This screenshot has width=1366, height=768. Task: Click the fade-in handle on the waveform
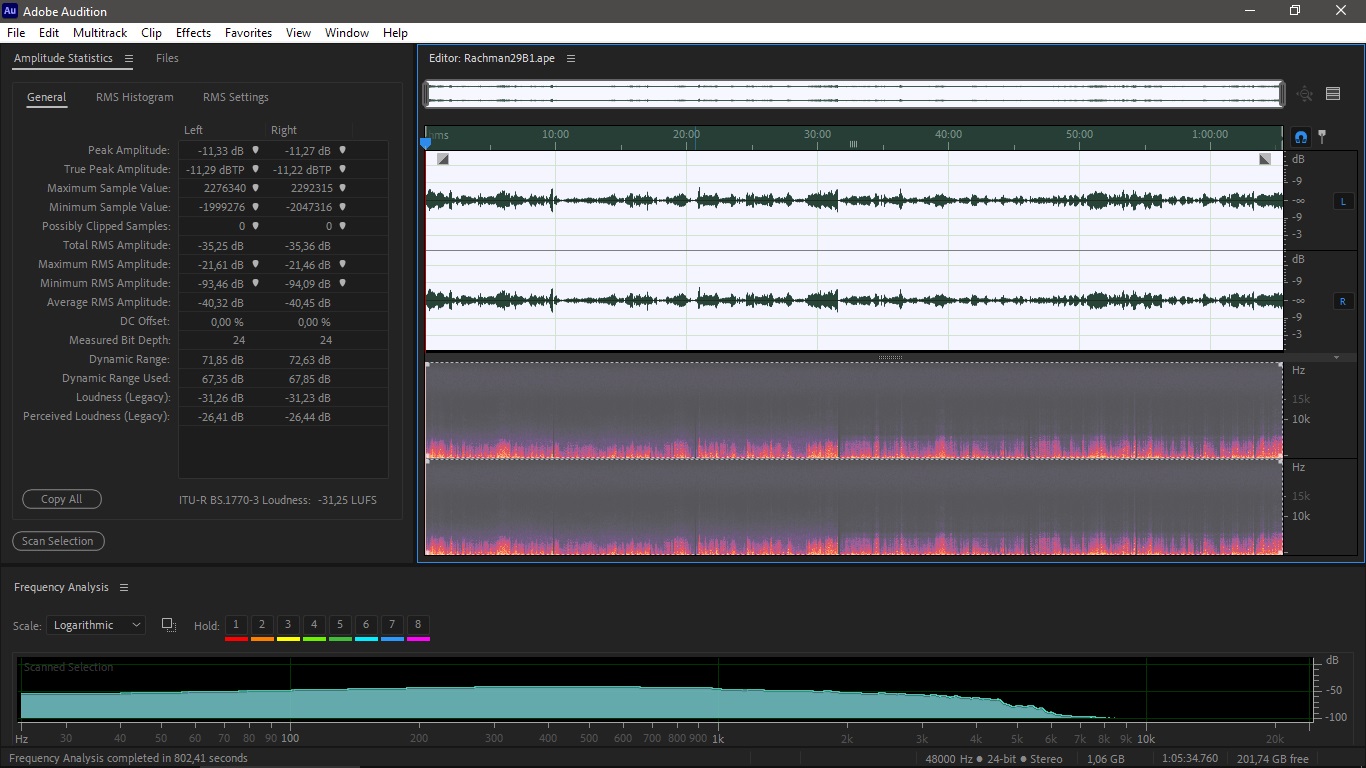click(x=443, y=159)
